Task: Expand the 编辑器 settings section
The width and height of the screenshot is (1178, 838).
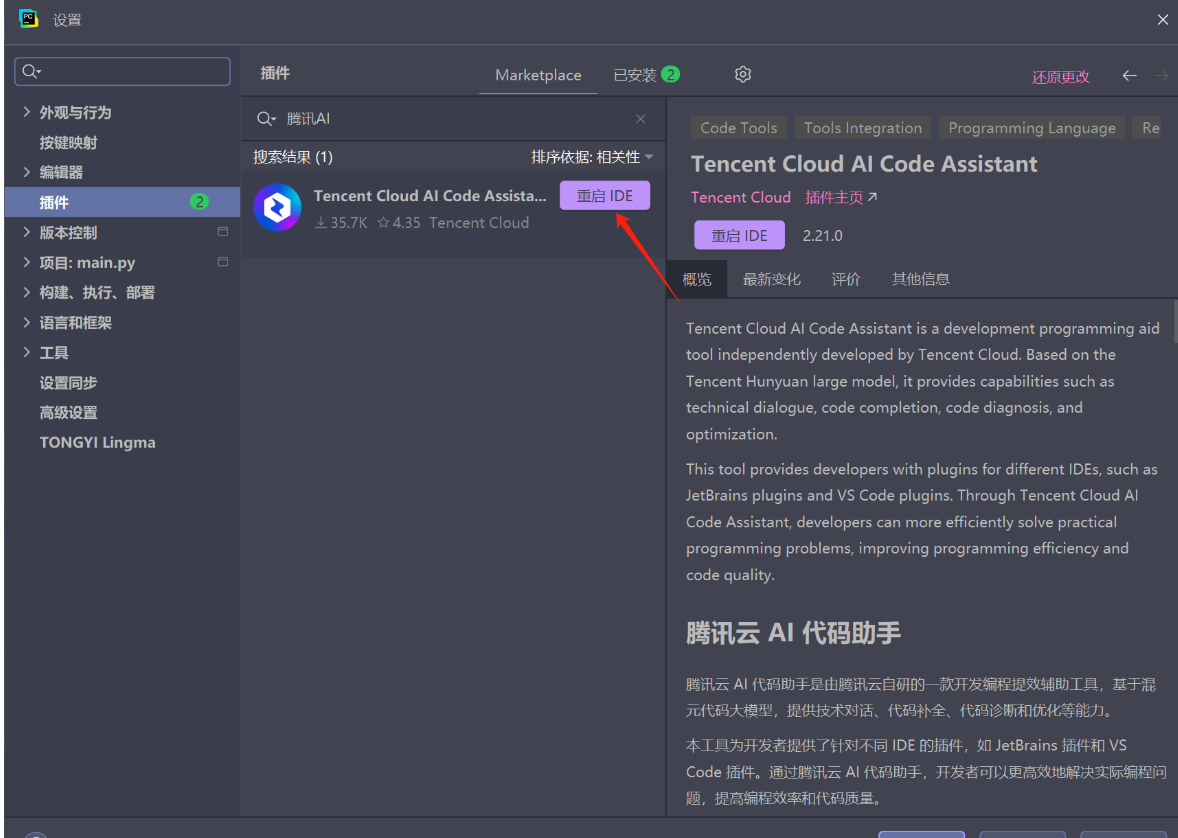Action: [27, 172]
